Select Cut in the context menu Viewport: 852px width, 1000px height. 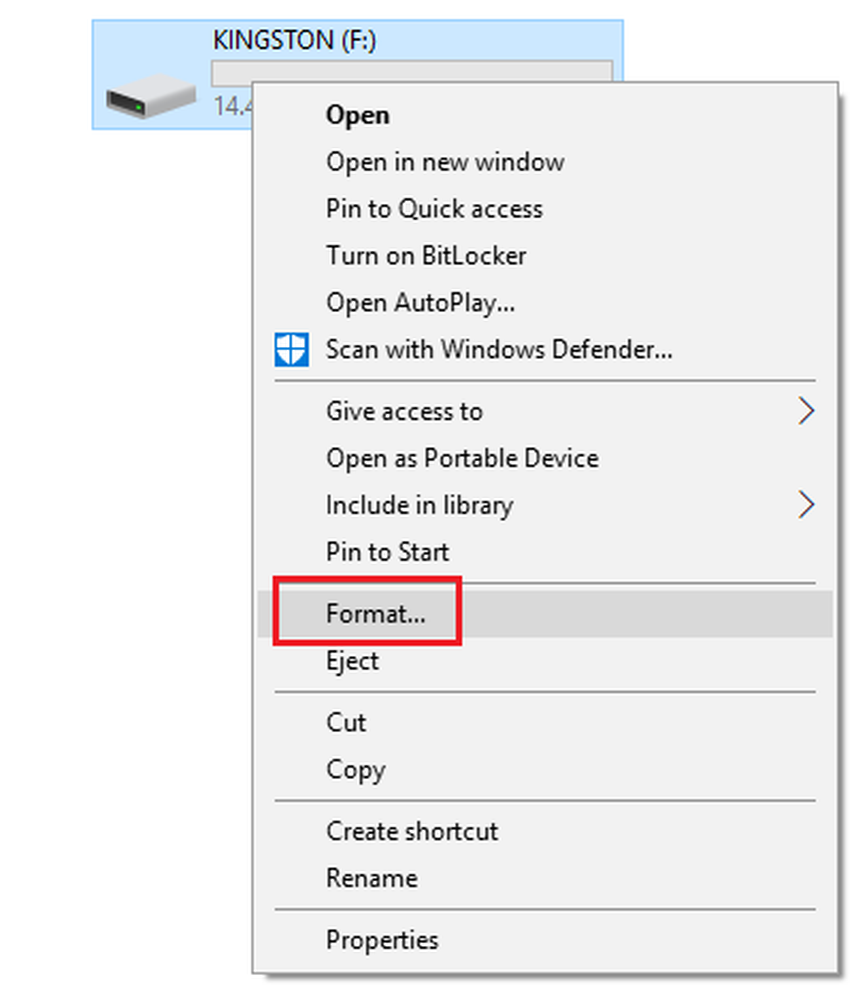pyautogui.click(x=545, y=723)
